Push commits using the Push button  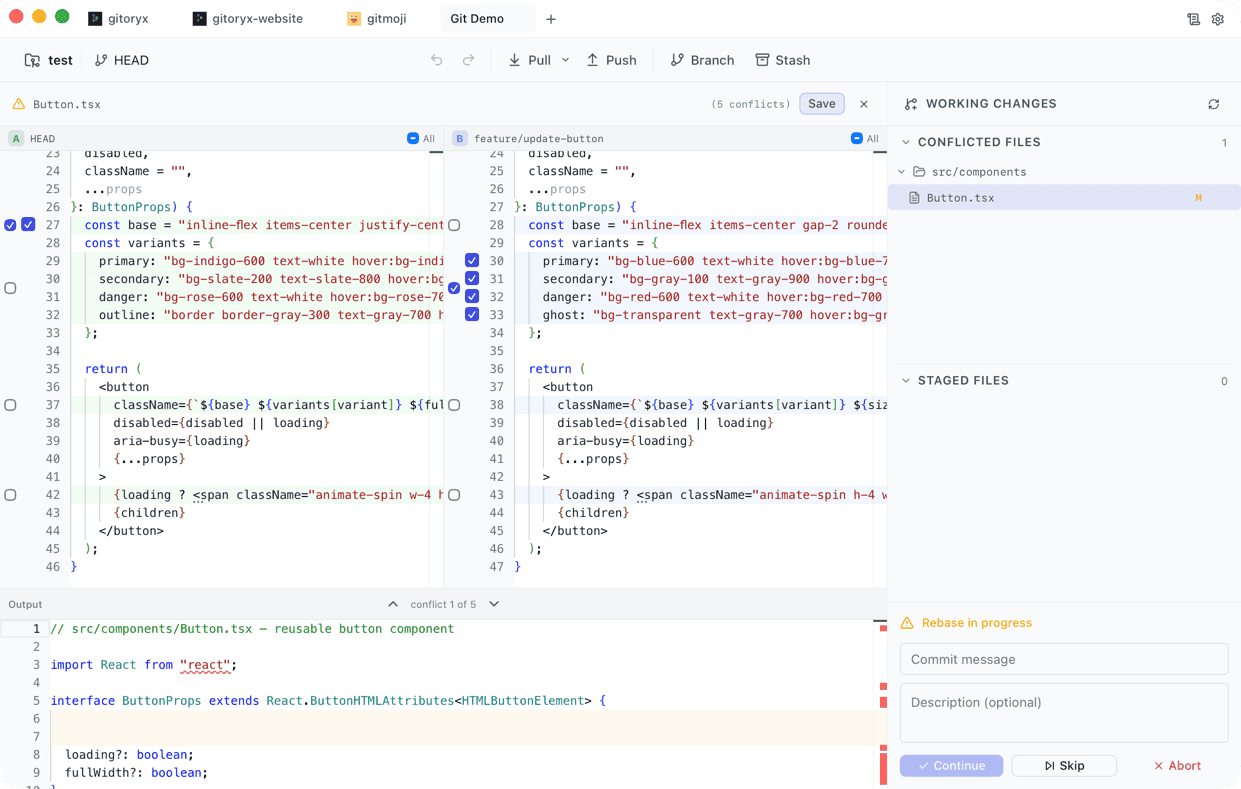tap(611, 60)
